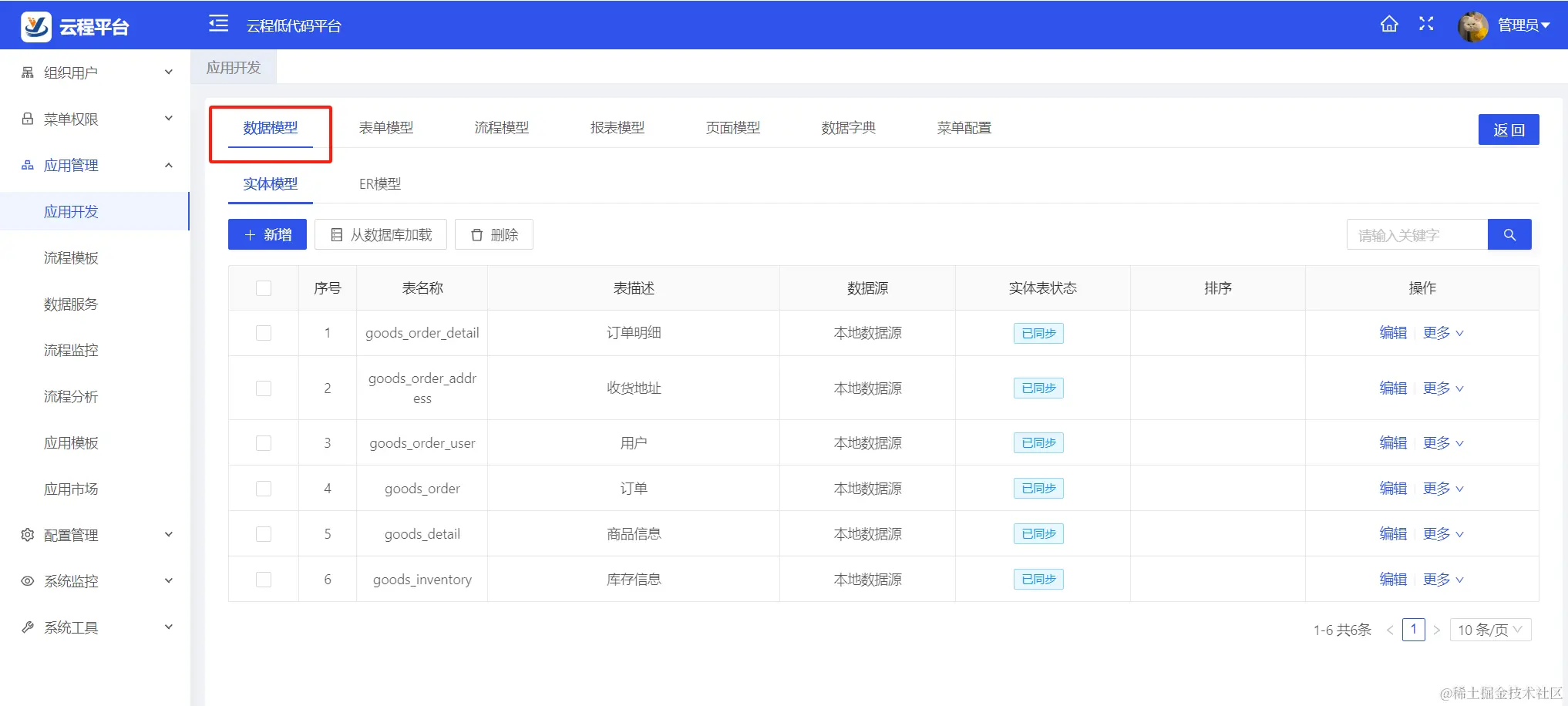Open 流程分析 in the sidebar
Image resolution: width=1568 pixels, height=706 pixels.
pyautogui.click(x=71, y=397)
